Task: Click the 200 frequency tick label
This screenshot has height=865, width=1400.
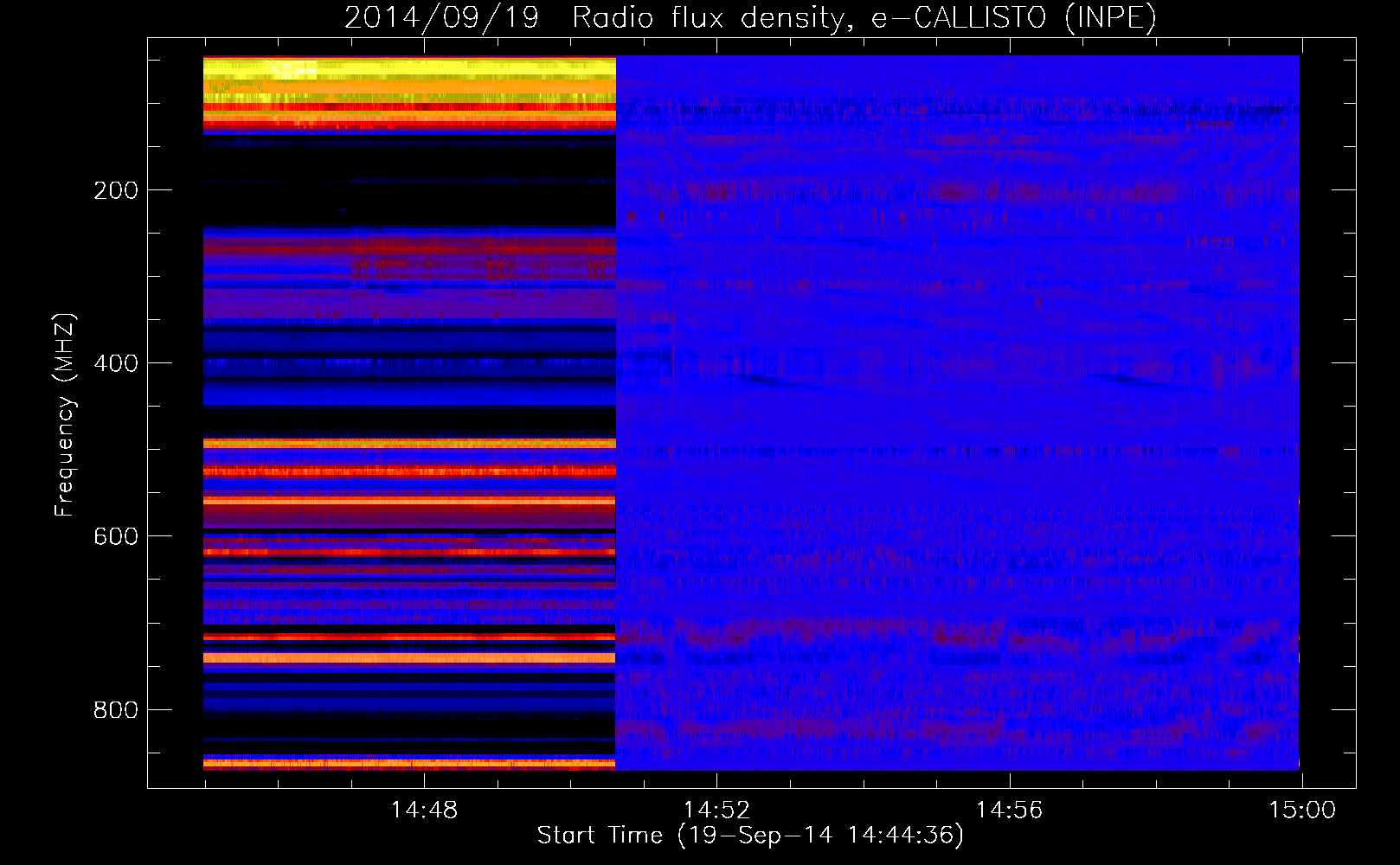Action: coord(116,190)
